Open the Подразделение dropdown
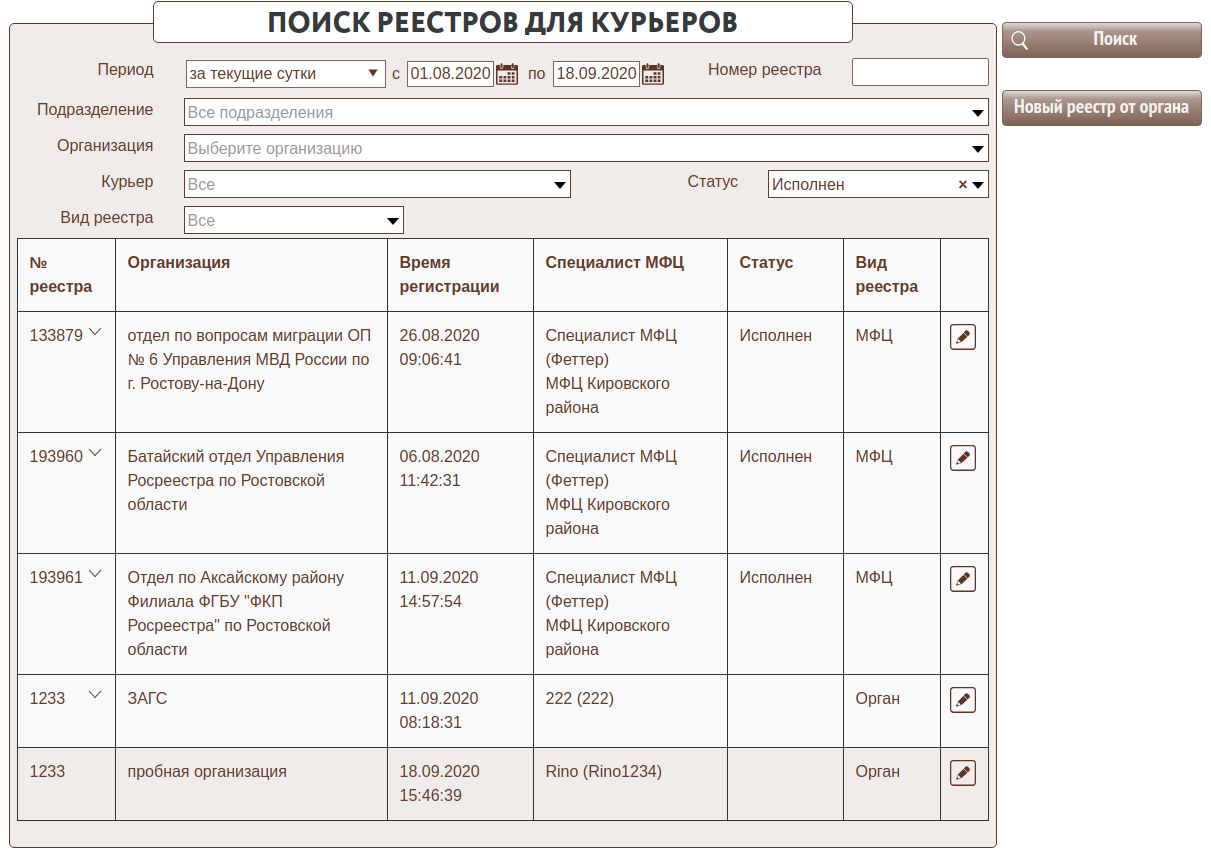 [x=586, y=113]
